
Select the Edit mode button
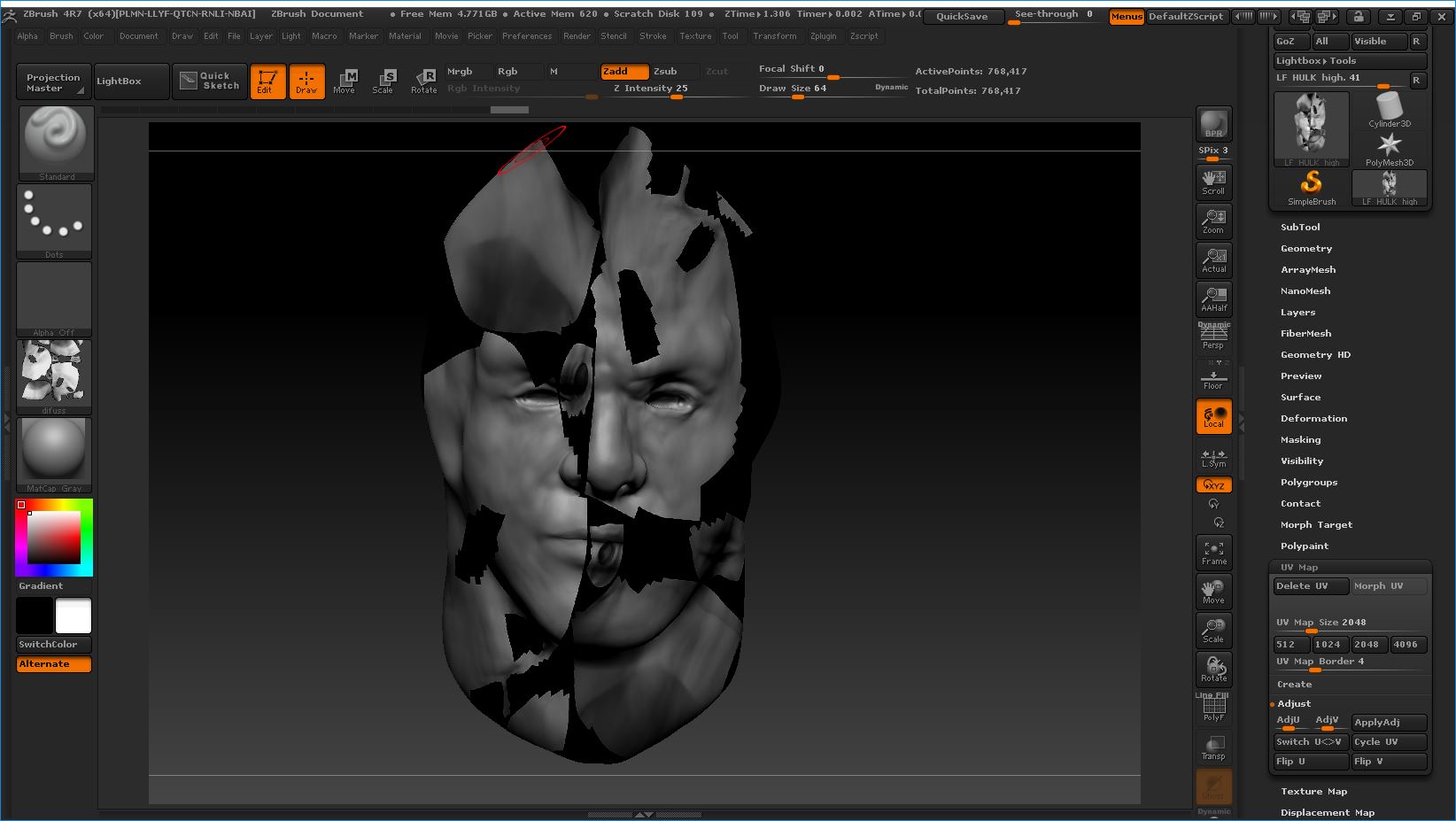267,81
